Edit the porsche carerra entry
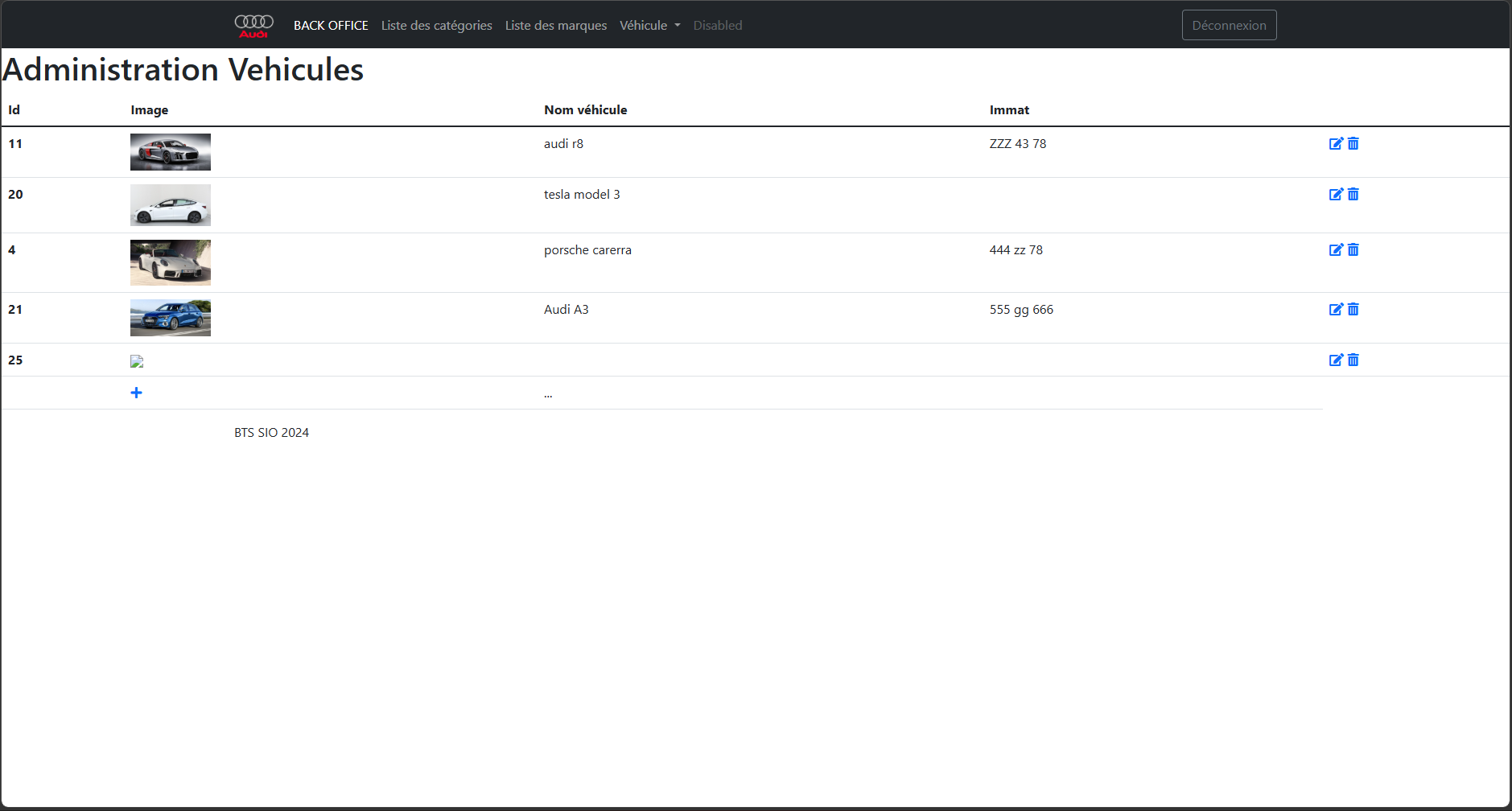1512x811 pixels. point(1336,249)
